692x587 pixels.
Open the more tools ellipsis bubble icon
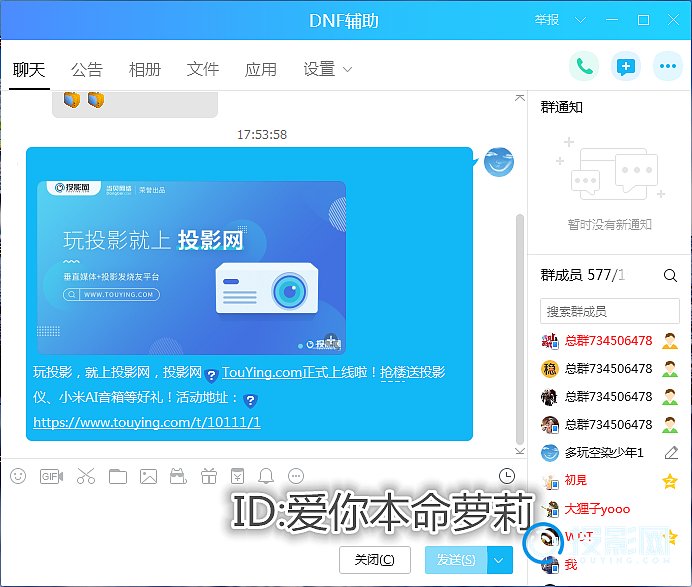pos(296,476)
